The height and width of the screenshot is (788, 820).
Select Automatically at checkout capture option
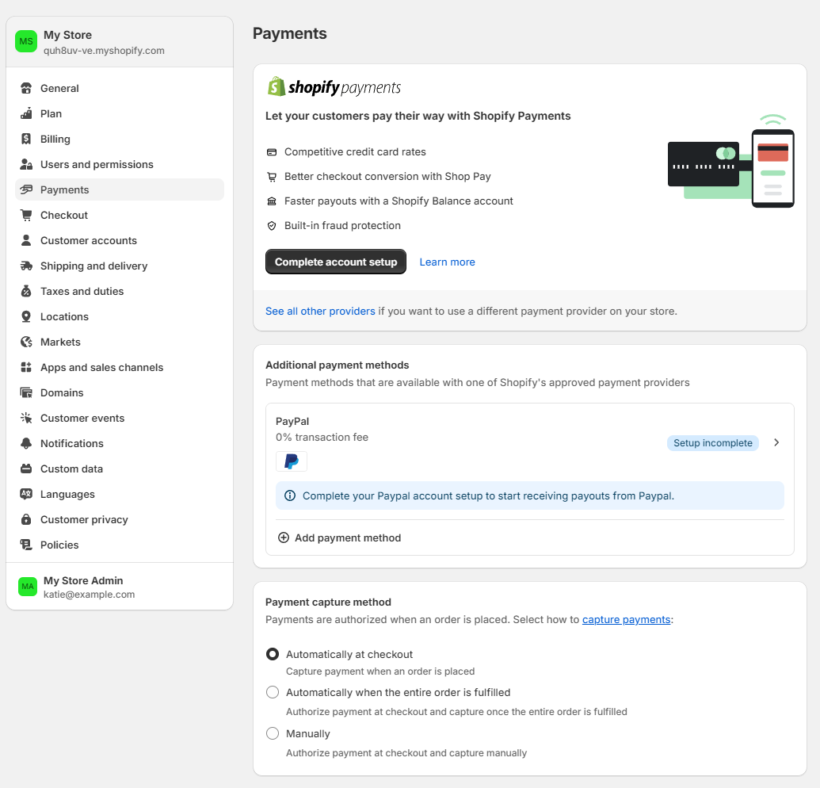click(272, 654)
